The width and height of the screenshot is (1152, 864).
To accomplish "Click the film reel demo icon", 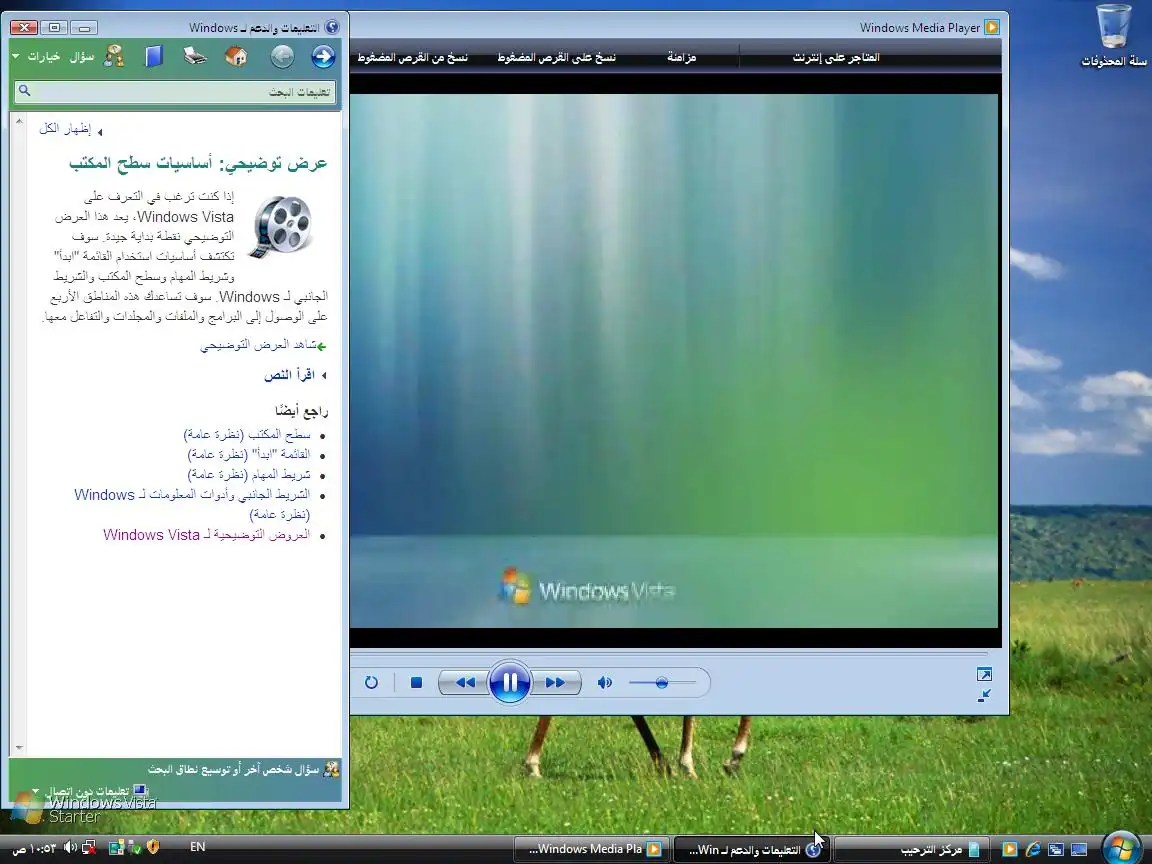I will (281, 227).
